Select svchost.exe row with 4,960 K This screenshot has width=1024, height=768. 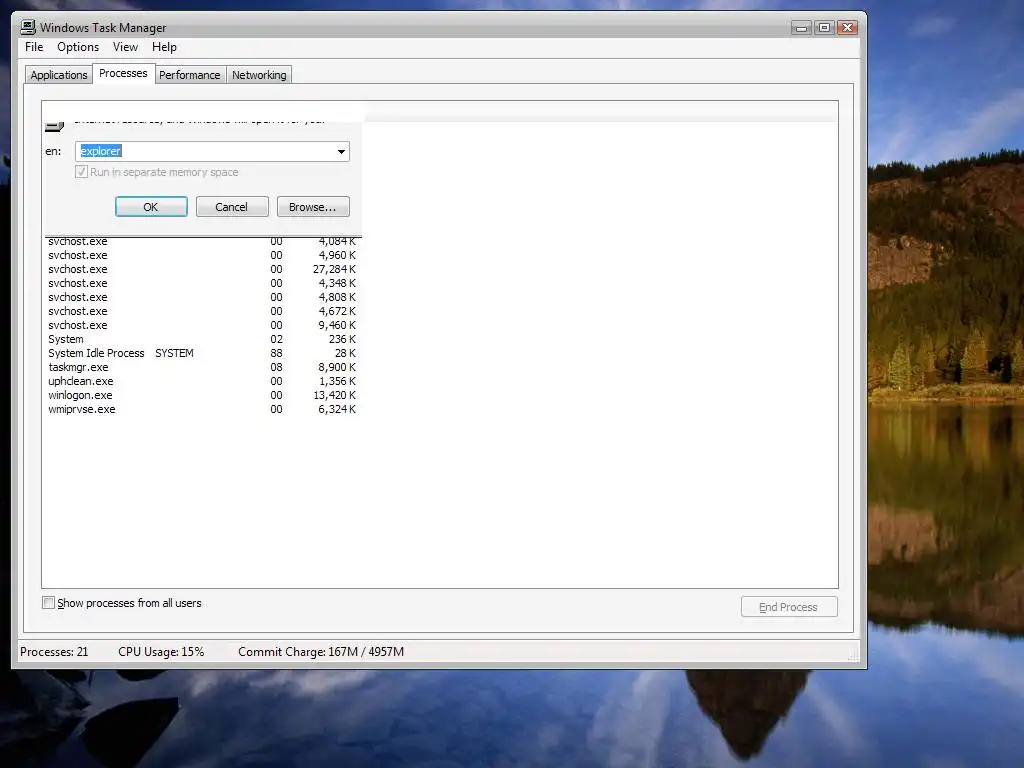pyautogui.click(x=202, y=255)
